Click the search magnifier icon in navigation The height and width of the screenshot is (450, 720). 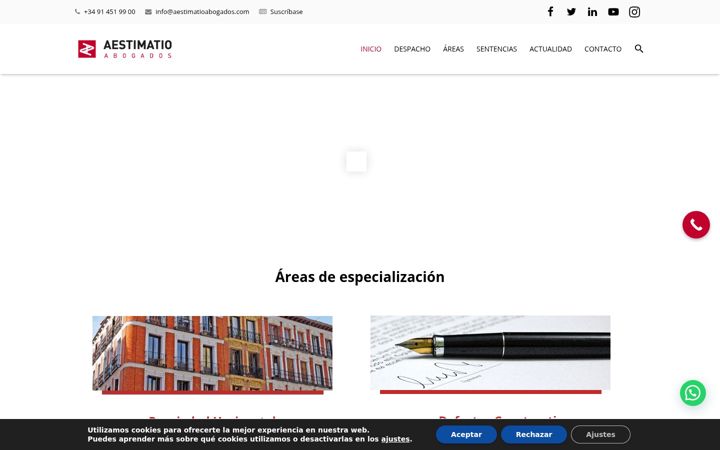click(x=639, y=49)
